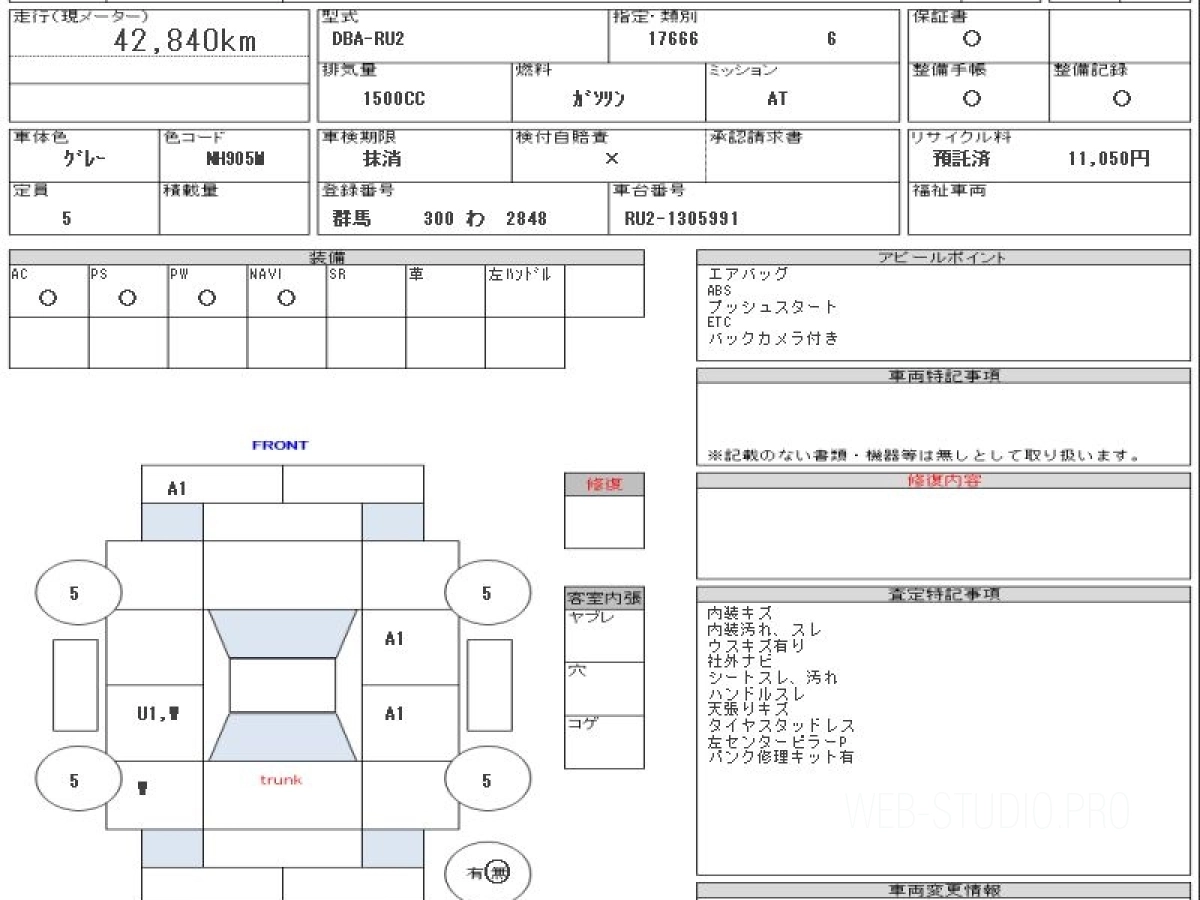Select the エアバッグ appeal point
Screen dimensions: 1200x900
point(748,273)
